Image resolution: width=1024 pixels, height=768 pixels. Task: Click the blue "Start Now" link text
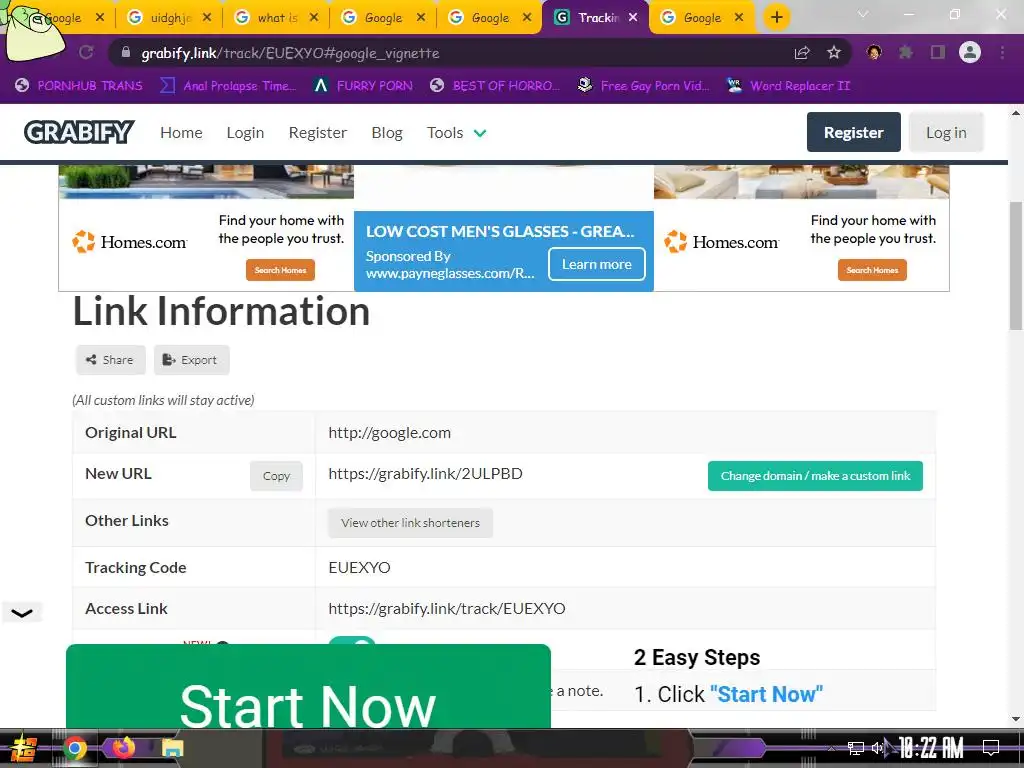(766, 694)
